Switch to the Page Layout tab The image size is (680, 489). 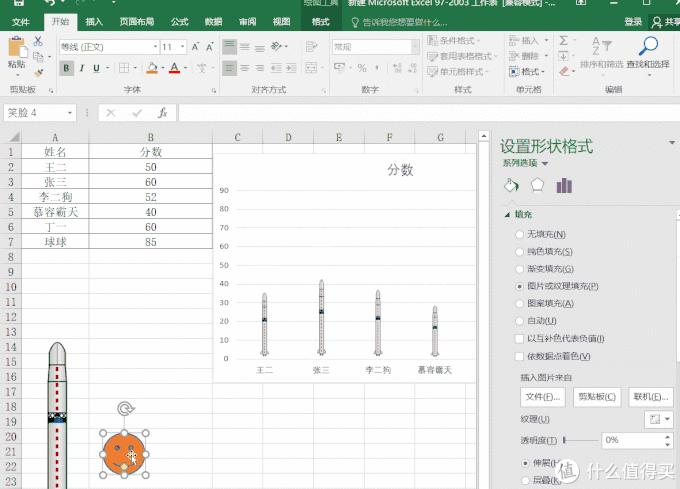coord(137,22)
